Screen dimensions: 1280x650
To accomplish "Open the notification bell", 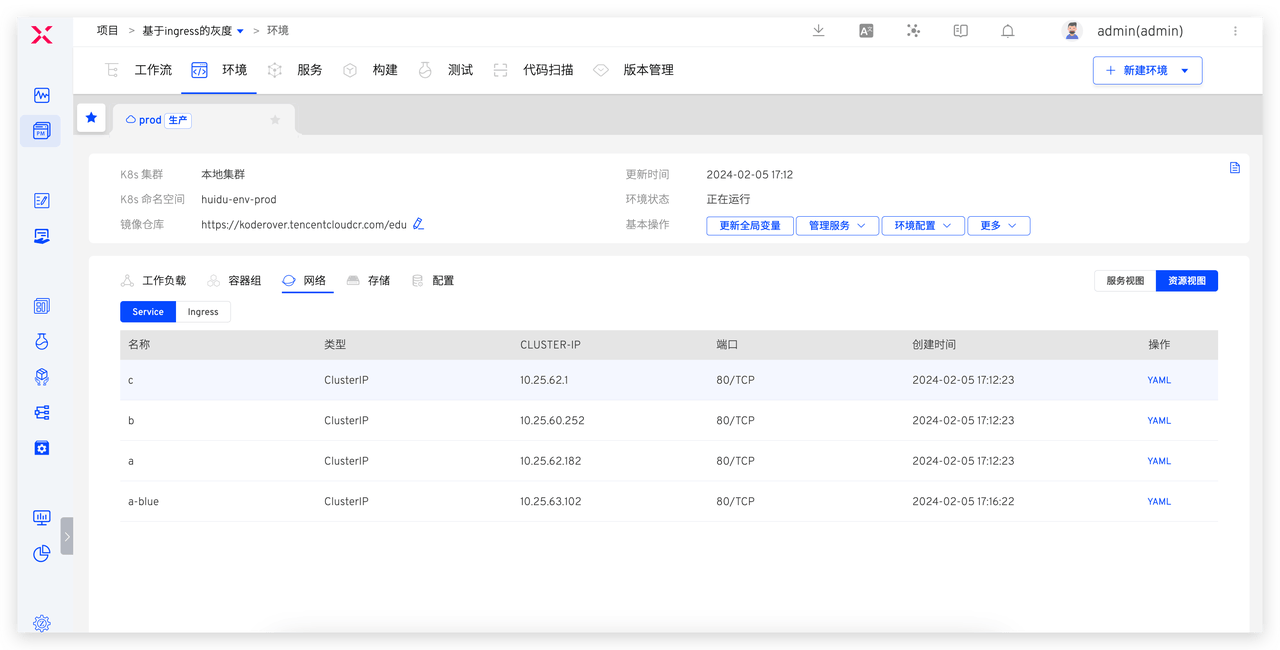I will [x=1008, y=31].
